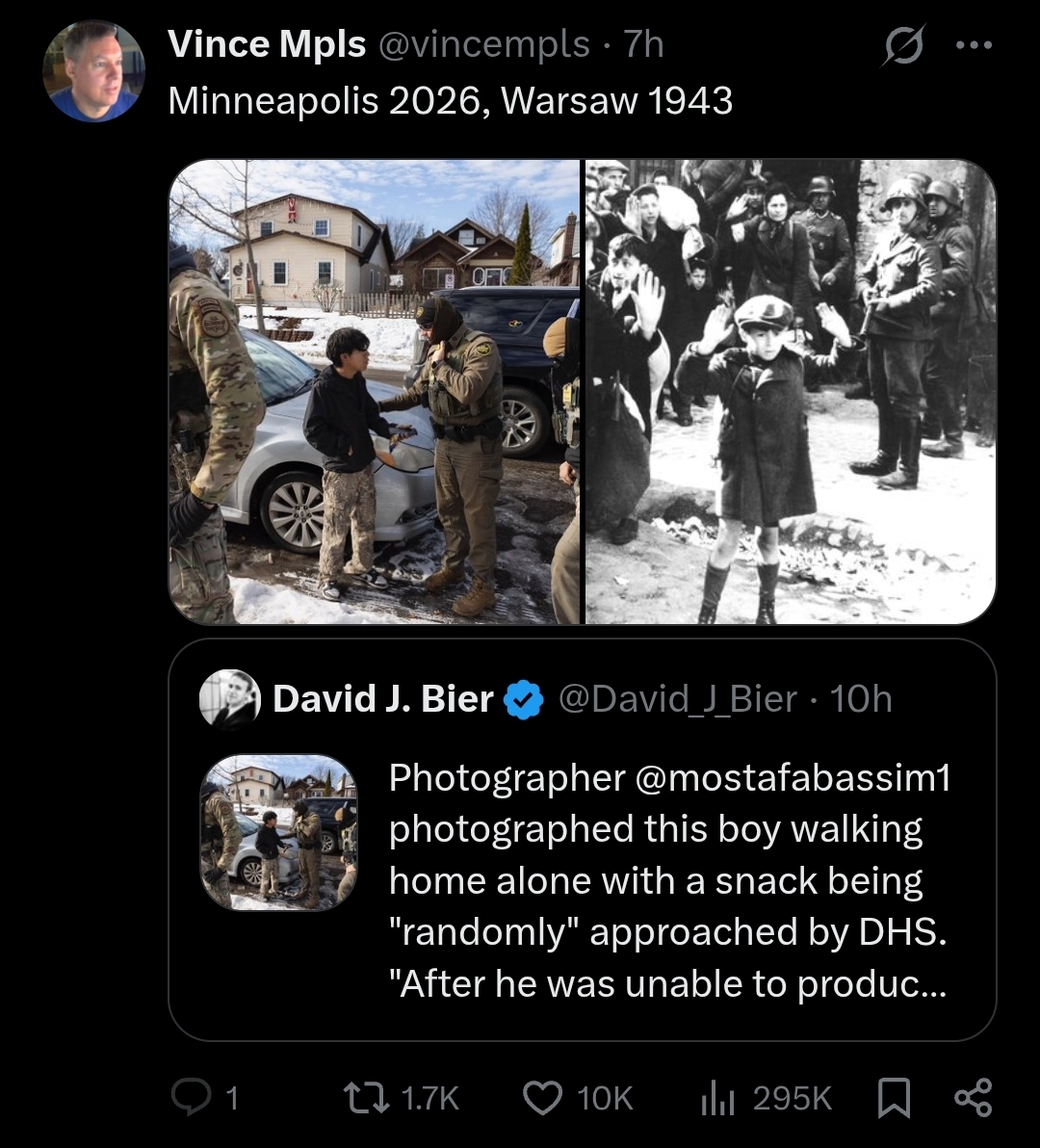Open Vince Mpls profile avatar
This screenshot has width=1040, height=1148.
(93, 71)
